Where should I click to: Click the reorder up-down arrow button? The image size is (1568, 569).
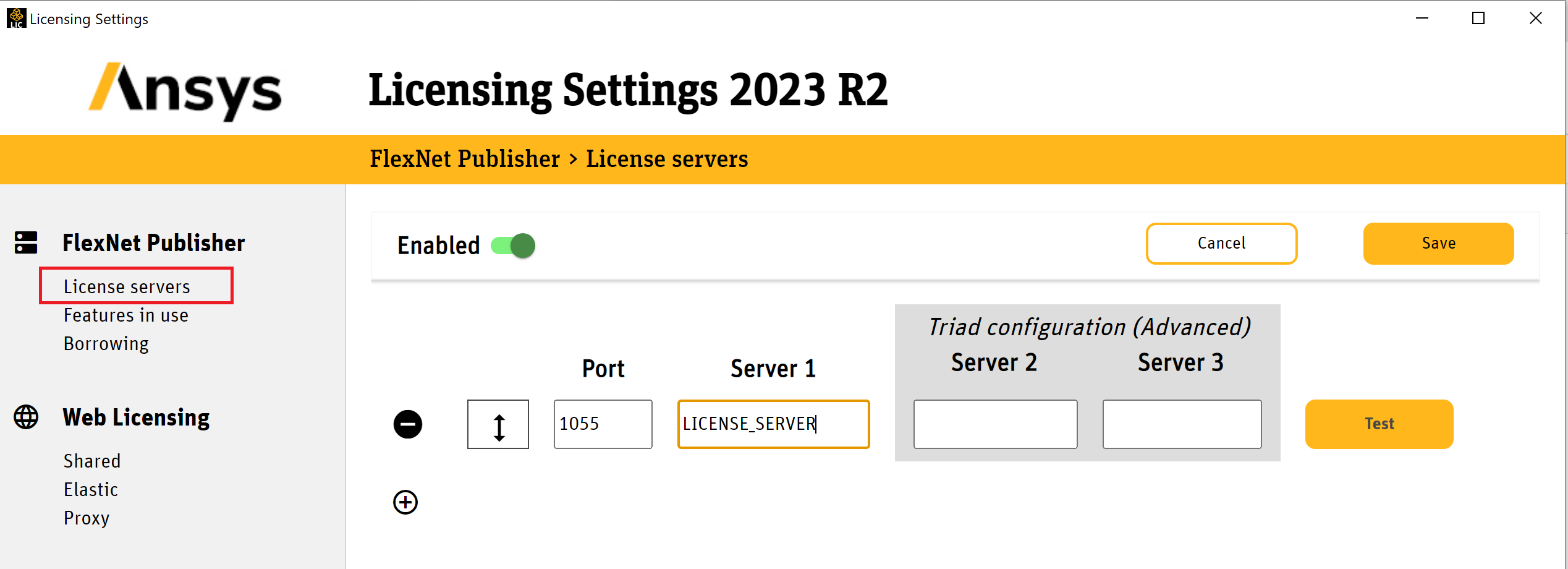(498, 424)
